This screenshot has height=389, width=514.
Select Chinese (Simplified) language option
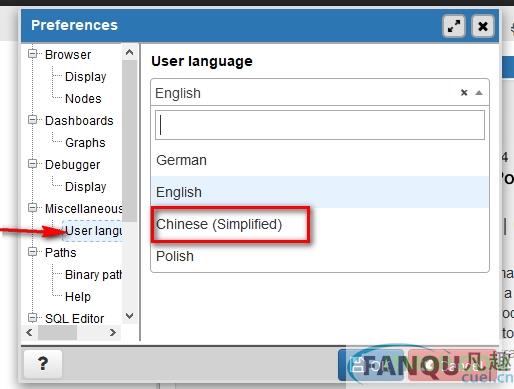tap(219, 224)
